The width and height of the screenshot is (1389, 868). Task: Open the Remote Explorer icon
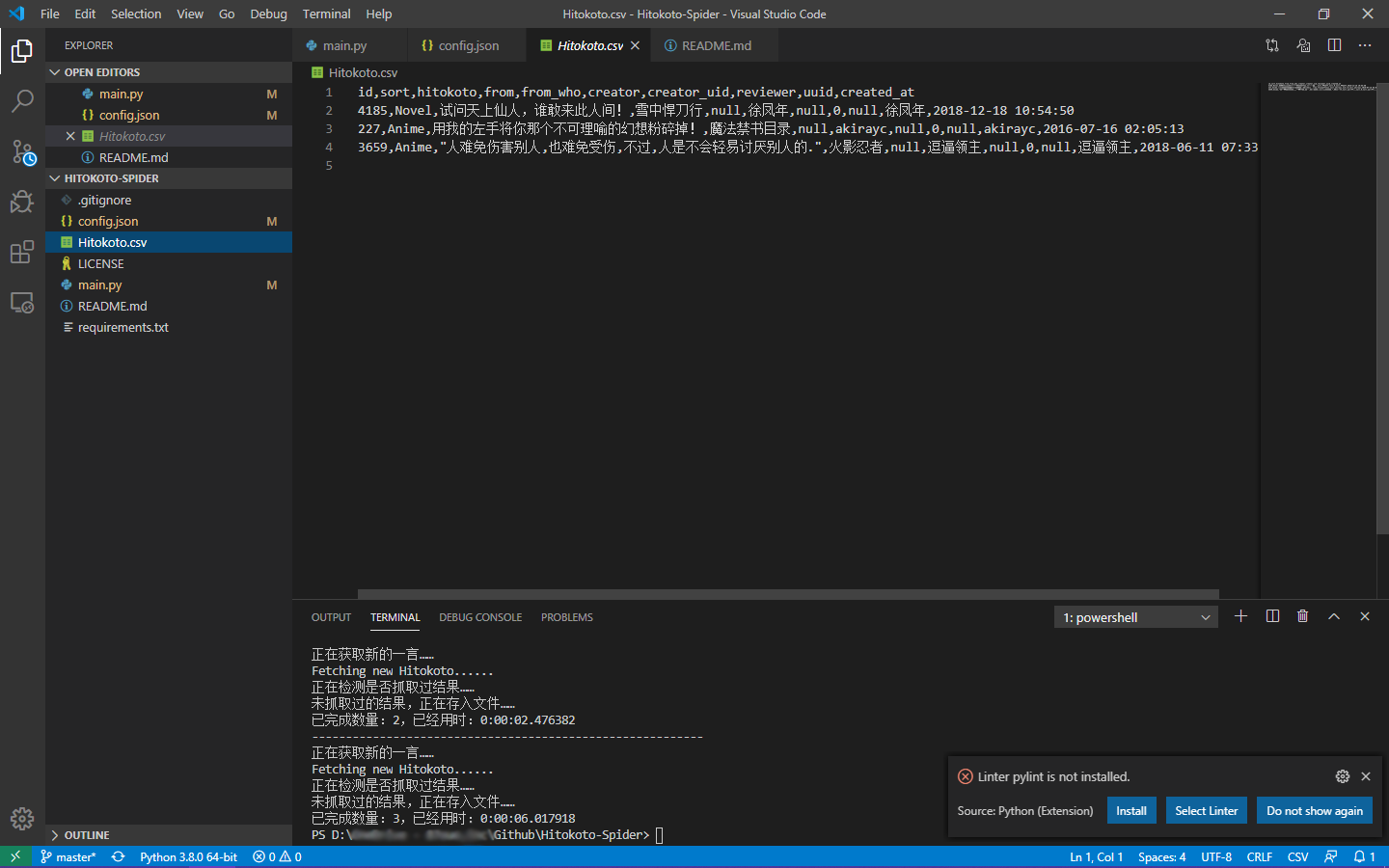[x=22, y=303]
